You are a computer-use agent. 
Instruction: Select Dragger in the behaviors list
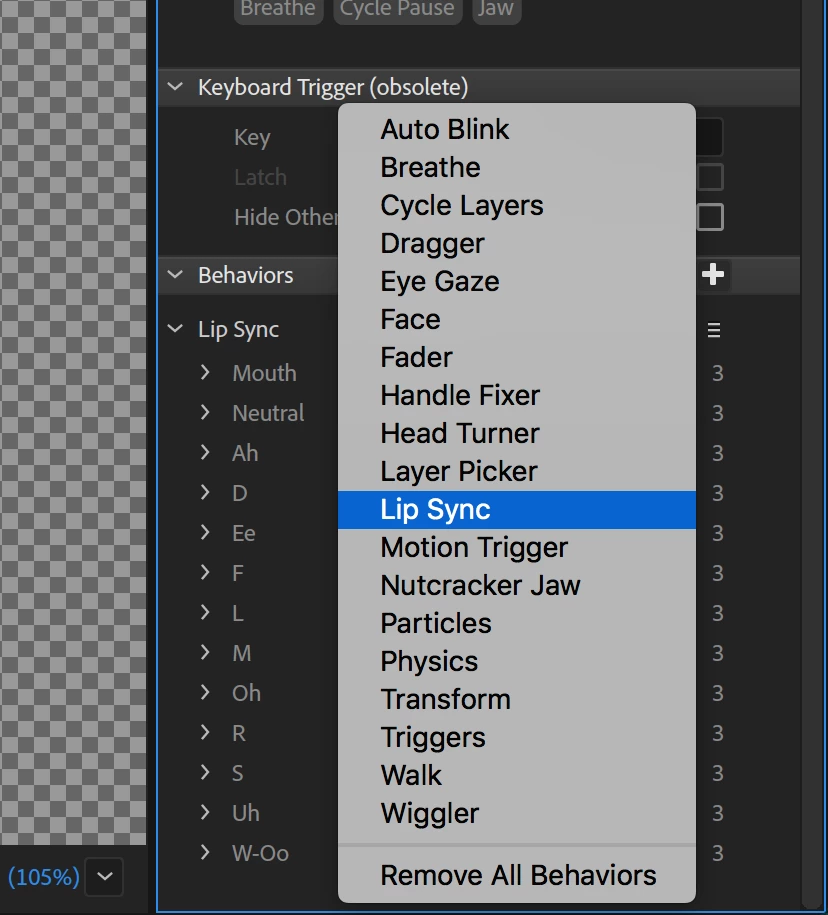click(x=516, y=243)
